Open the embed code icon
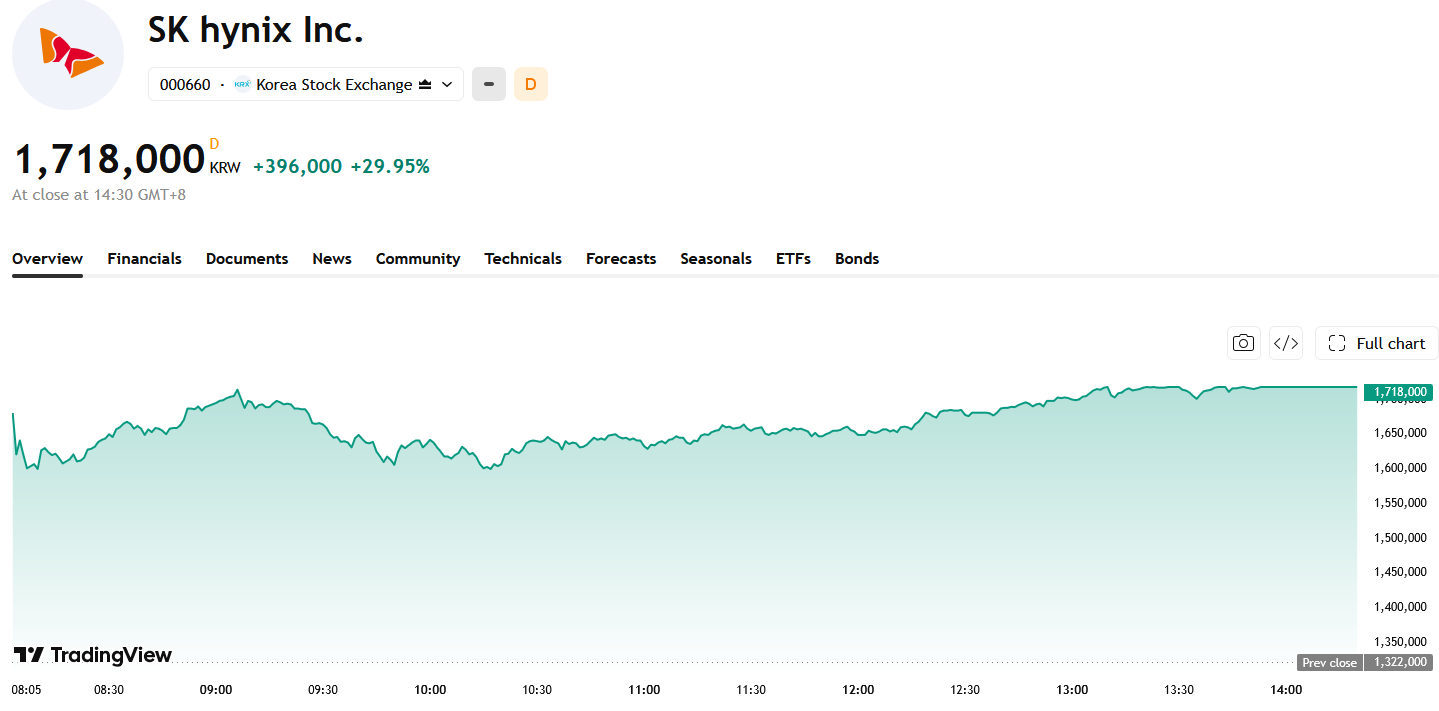The height and width of the screenshot is (711, 1439). [1286, 343]
